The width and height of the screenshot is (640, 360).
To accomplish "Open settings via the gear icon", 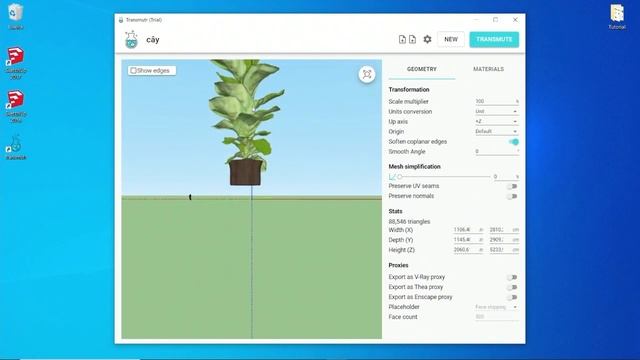I will [427, 39].
